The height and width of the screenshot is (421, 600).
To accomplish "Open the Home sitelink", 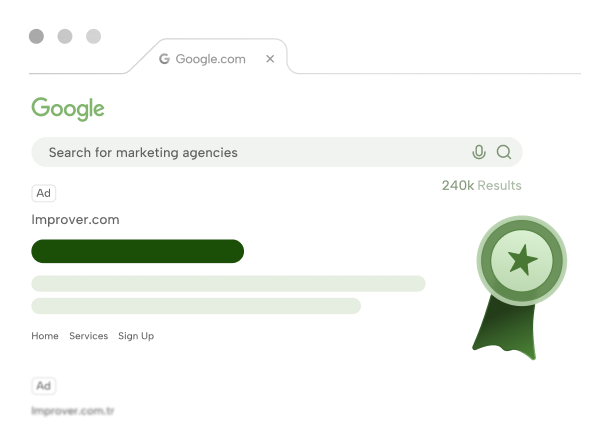I will click(x=45, y=336).
